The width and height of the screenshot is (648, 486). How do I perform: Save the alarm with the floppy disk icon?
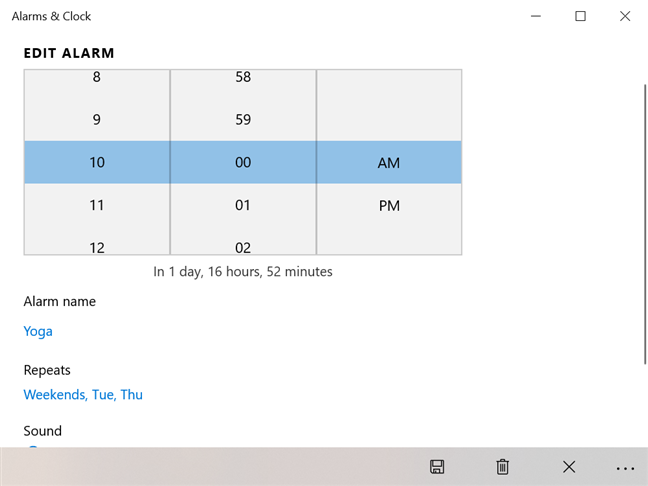(437, 467)
